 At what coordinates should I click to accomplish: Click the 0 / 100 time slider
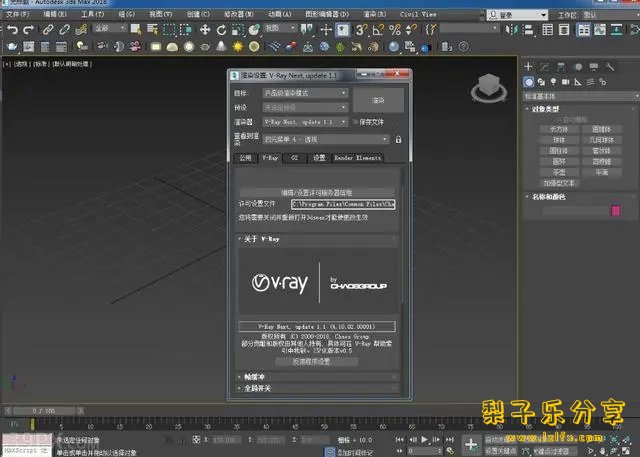pos(44,411)
